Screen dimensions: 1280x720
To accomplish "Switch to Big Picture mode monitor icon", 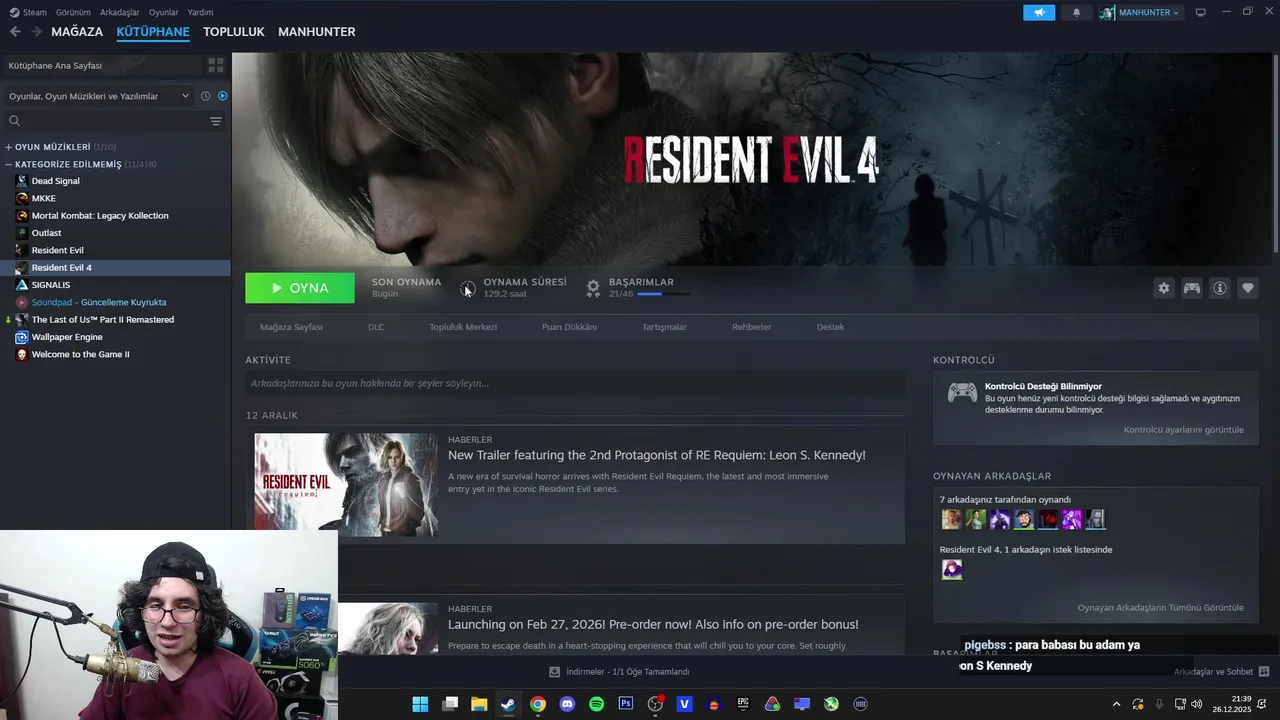I will pos(1200,12).
